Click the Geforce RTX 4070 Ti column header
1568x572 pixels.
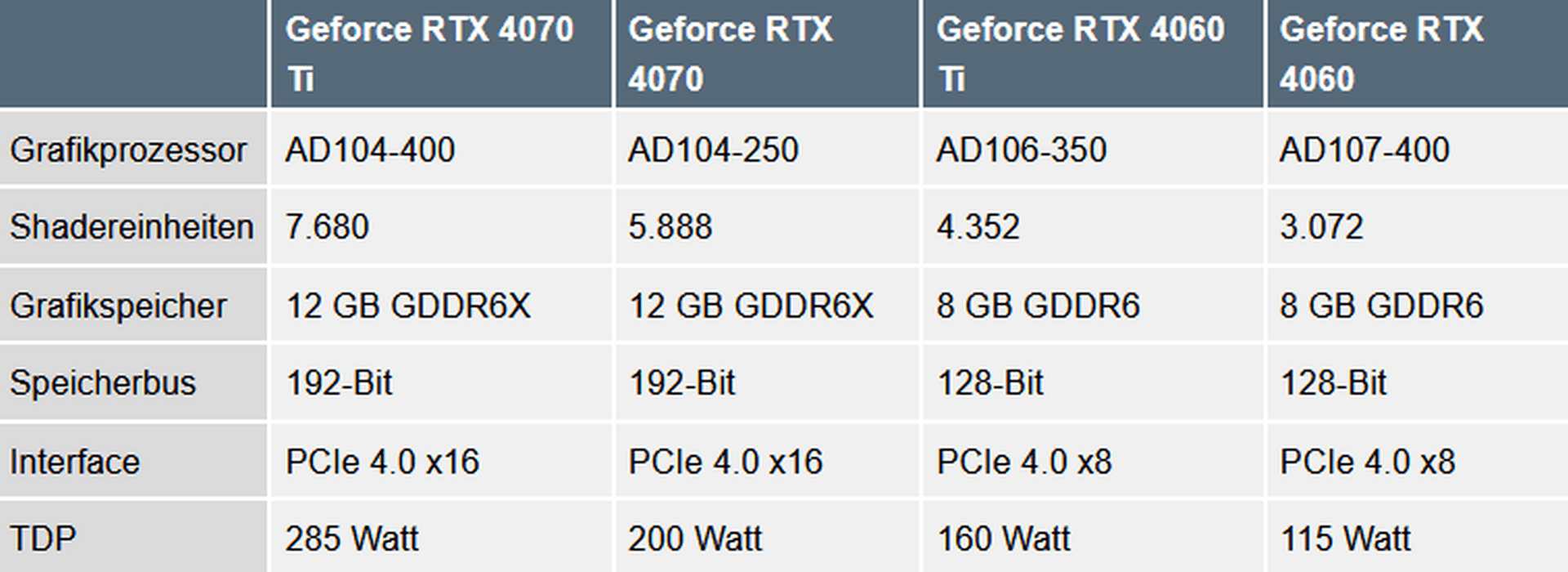(x=430, y=54)
